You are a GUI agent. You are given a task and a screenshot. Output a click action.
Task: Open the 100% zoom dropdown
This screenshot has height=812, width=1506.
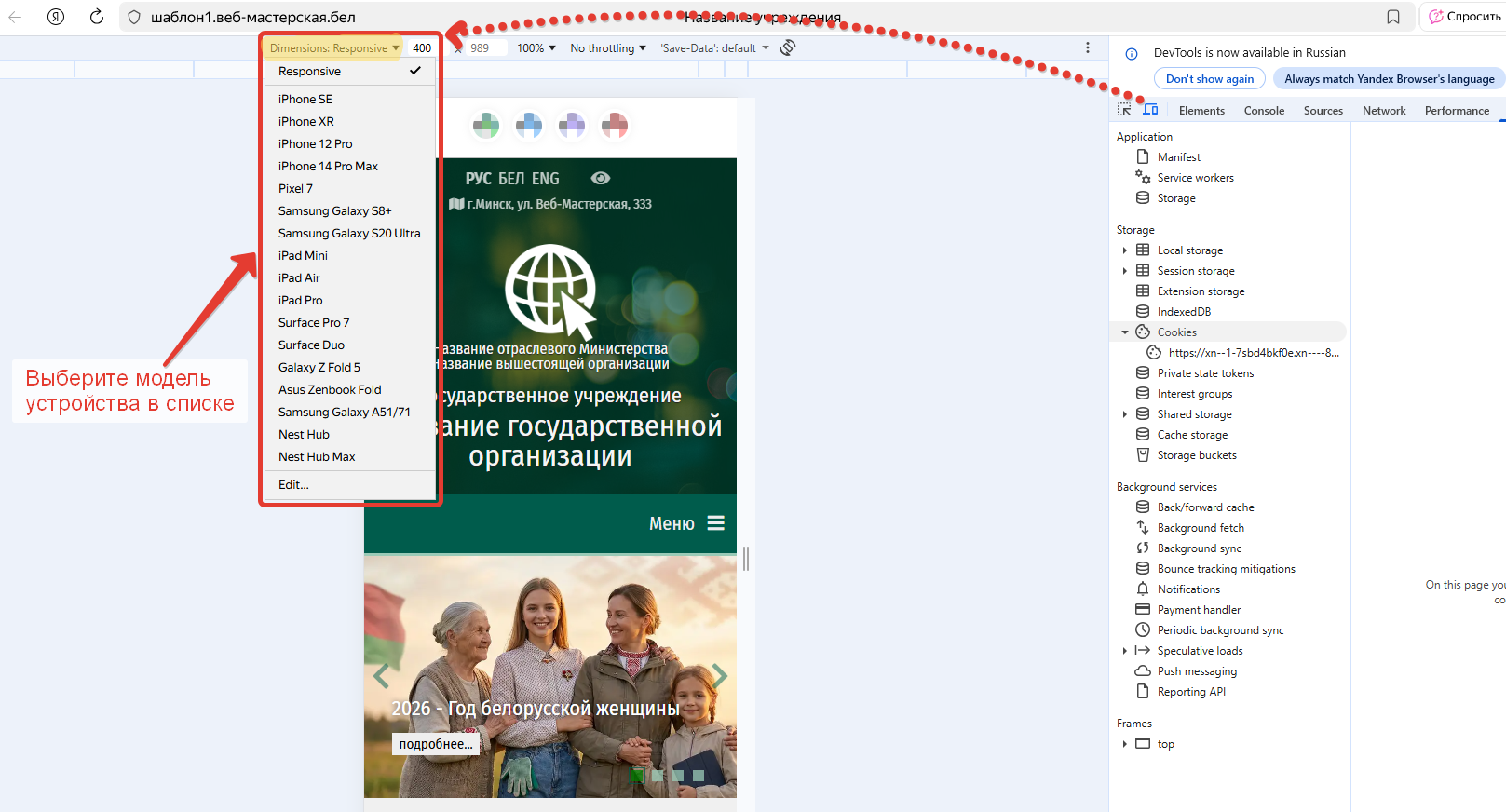536,48
